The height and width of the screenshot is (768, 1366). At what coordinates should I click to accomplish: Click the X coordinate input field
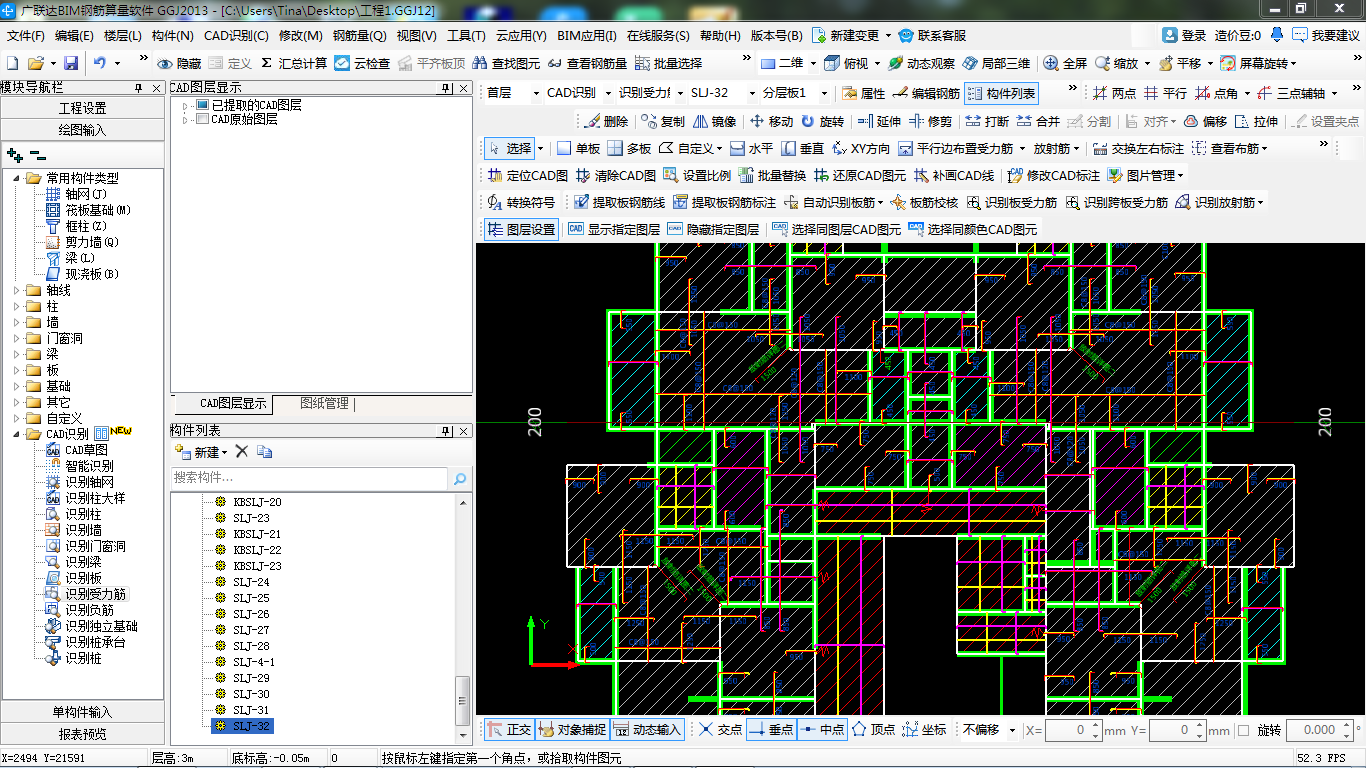tap(1072, 730)
